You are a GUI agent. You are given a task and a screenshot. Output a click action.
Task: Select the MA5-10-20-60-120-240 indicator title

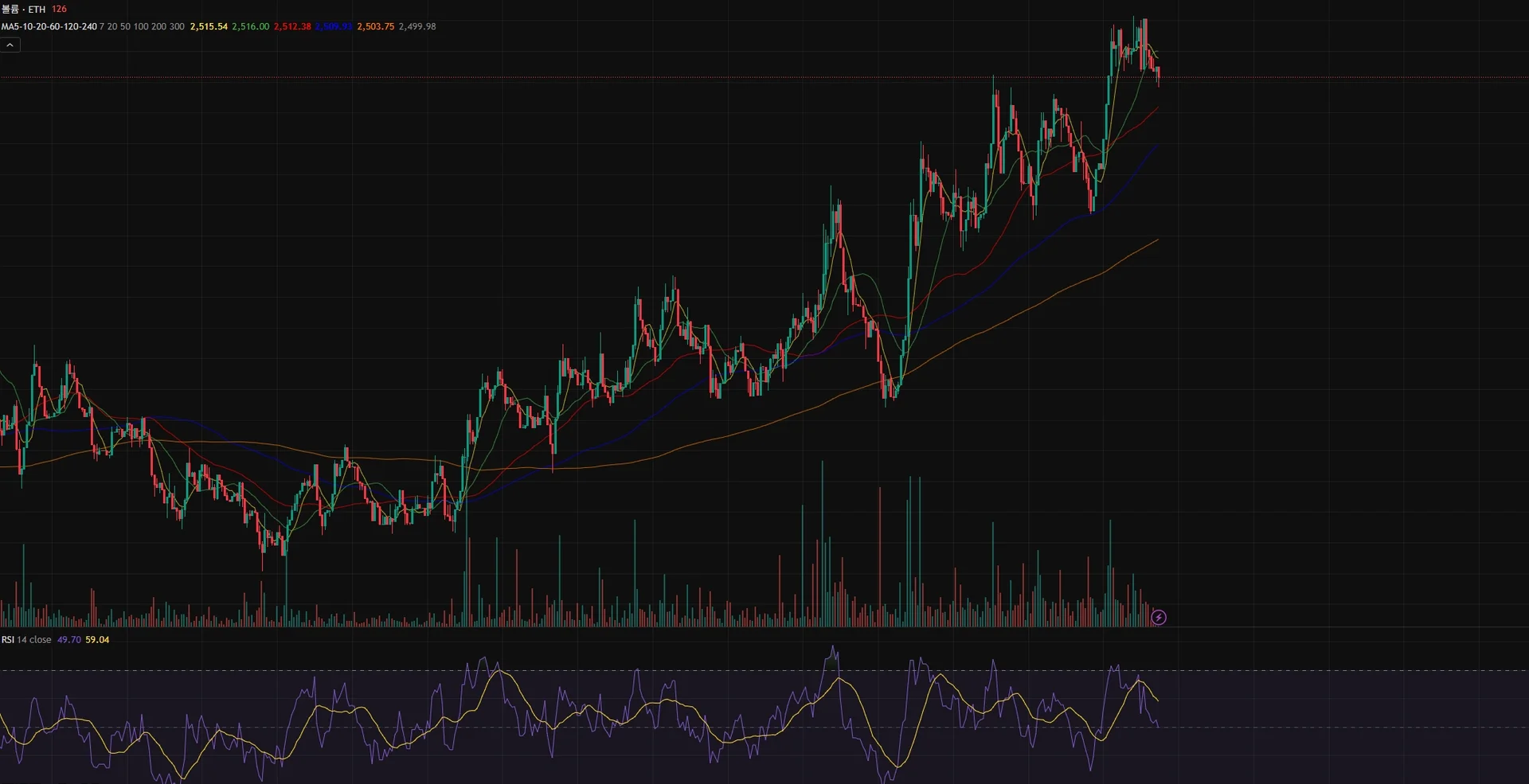coord(49,26)
